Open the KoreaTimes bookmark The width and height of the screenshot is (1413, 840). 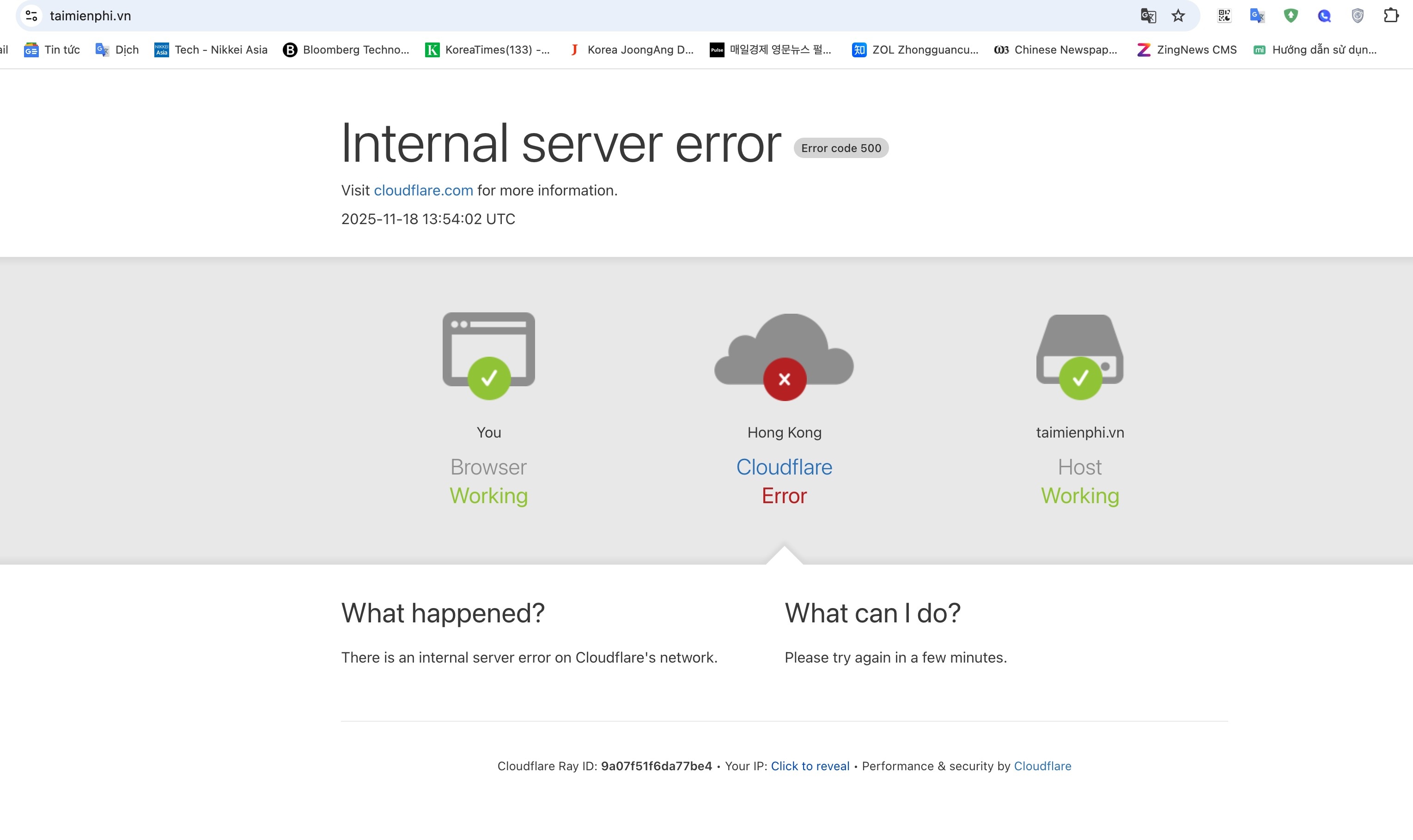coord(487,50)
